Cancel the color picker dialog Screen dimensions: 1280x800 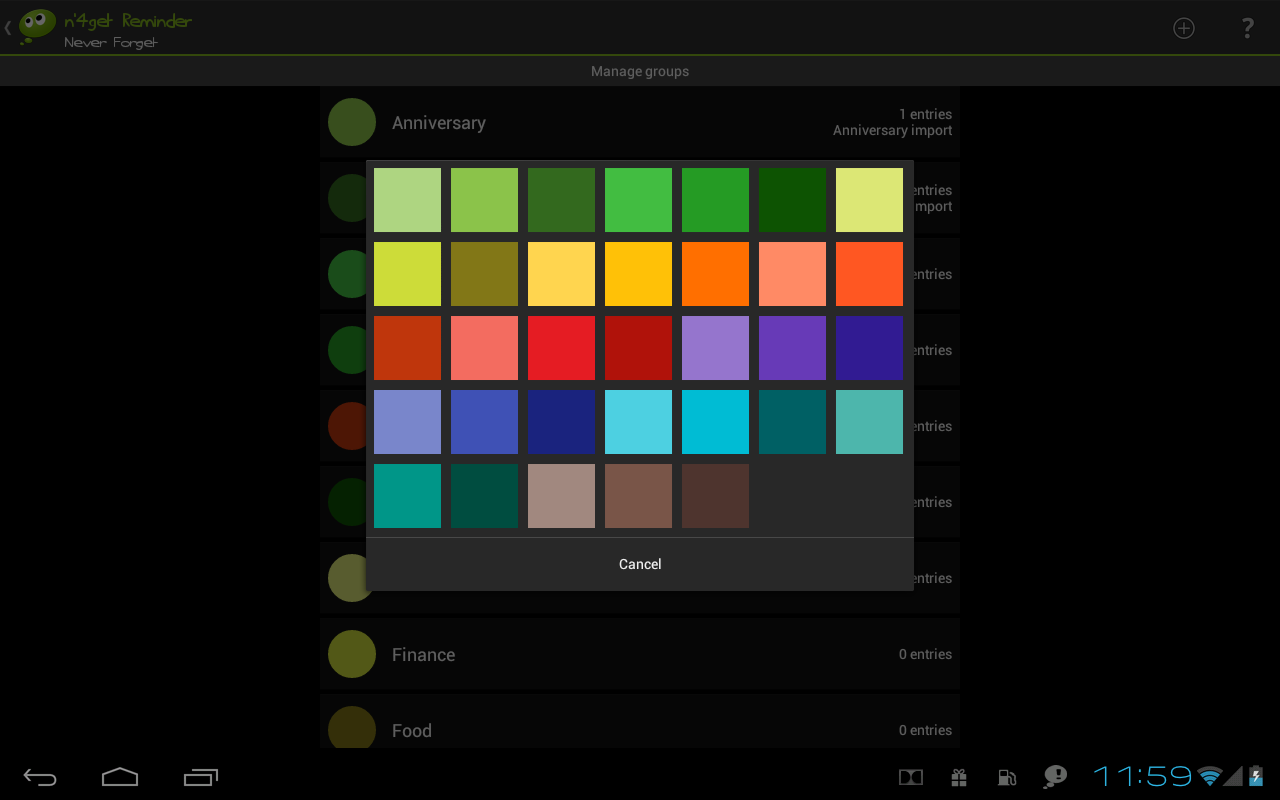(640, 564)
